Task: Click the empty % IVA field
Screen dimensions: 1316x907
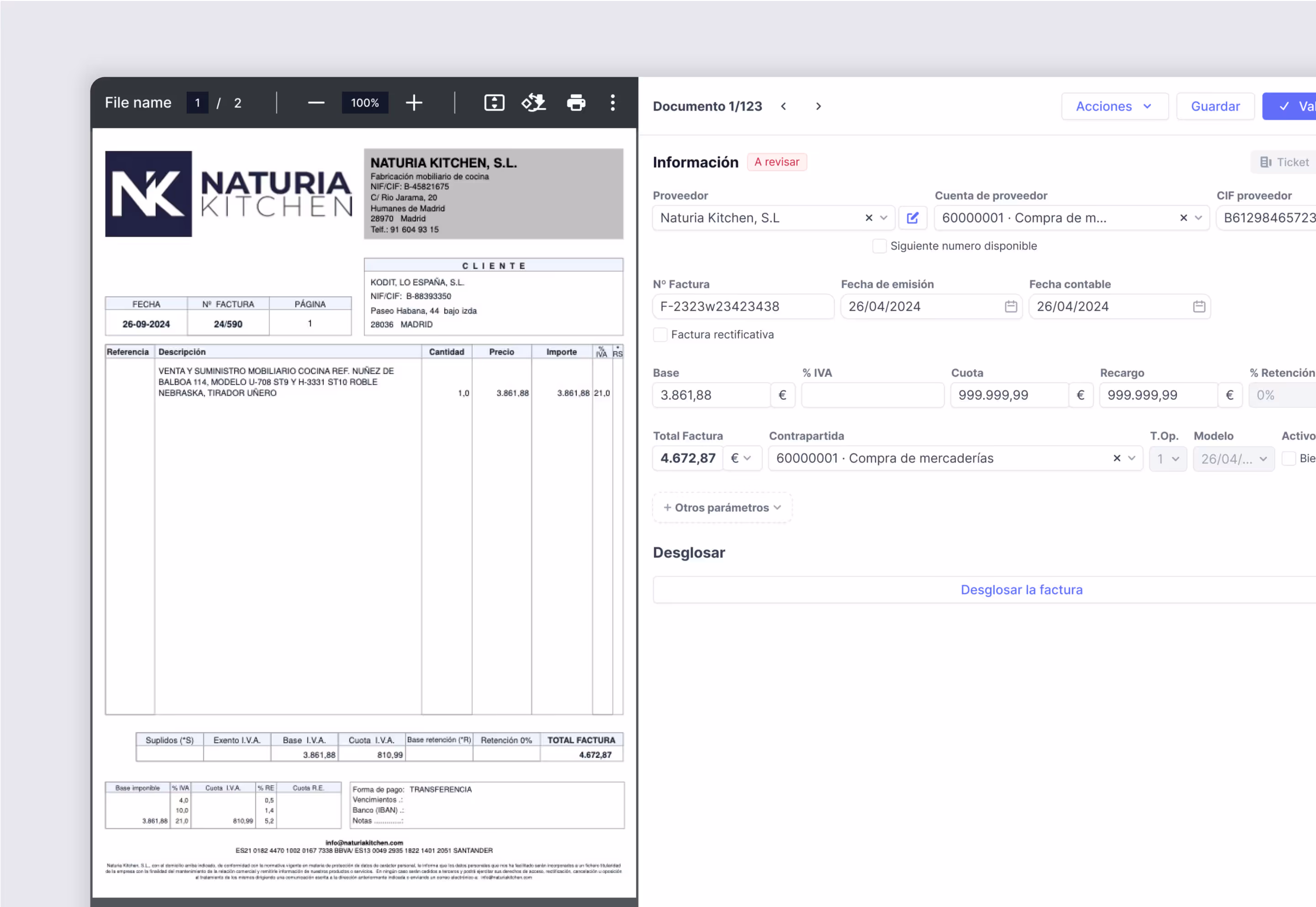Action: (x=872, y=396)
